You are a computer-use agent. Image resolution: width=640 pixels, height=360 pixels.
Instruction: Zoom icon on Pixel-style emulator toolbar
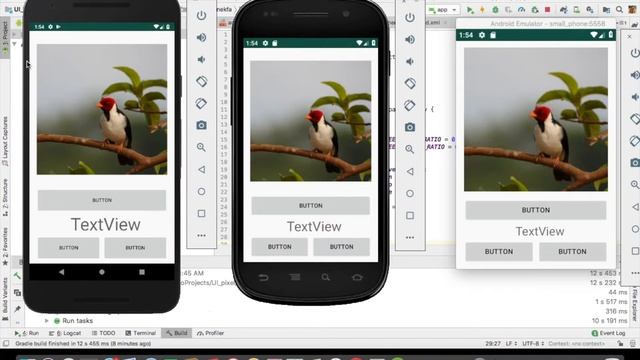tap(201, 147)
